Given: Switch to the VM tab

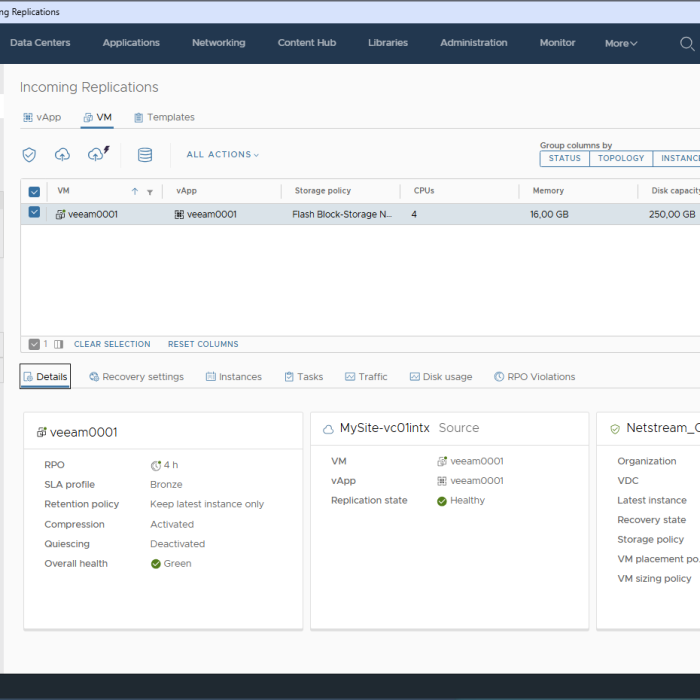Looking at the screenshot, I should pos(97,117).
